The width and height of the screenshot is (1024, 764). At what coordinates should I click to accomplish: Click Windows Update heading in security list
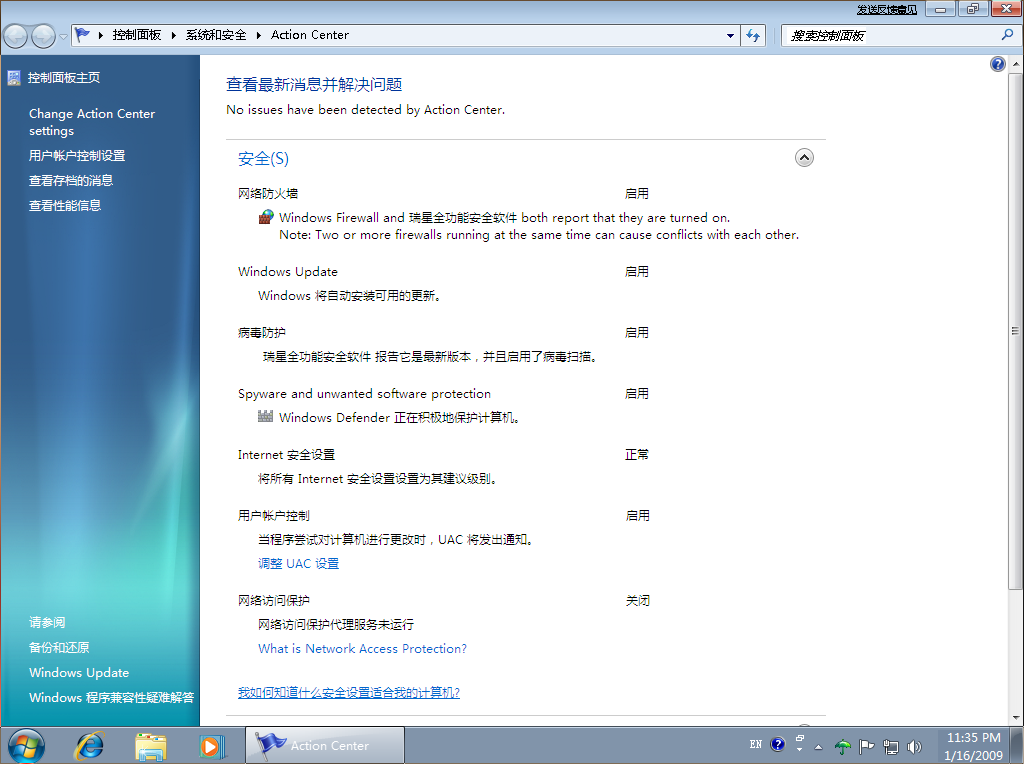[x=288, y=272]
